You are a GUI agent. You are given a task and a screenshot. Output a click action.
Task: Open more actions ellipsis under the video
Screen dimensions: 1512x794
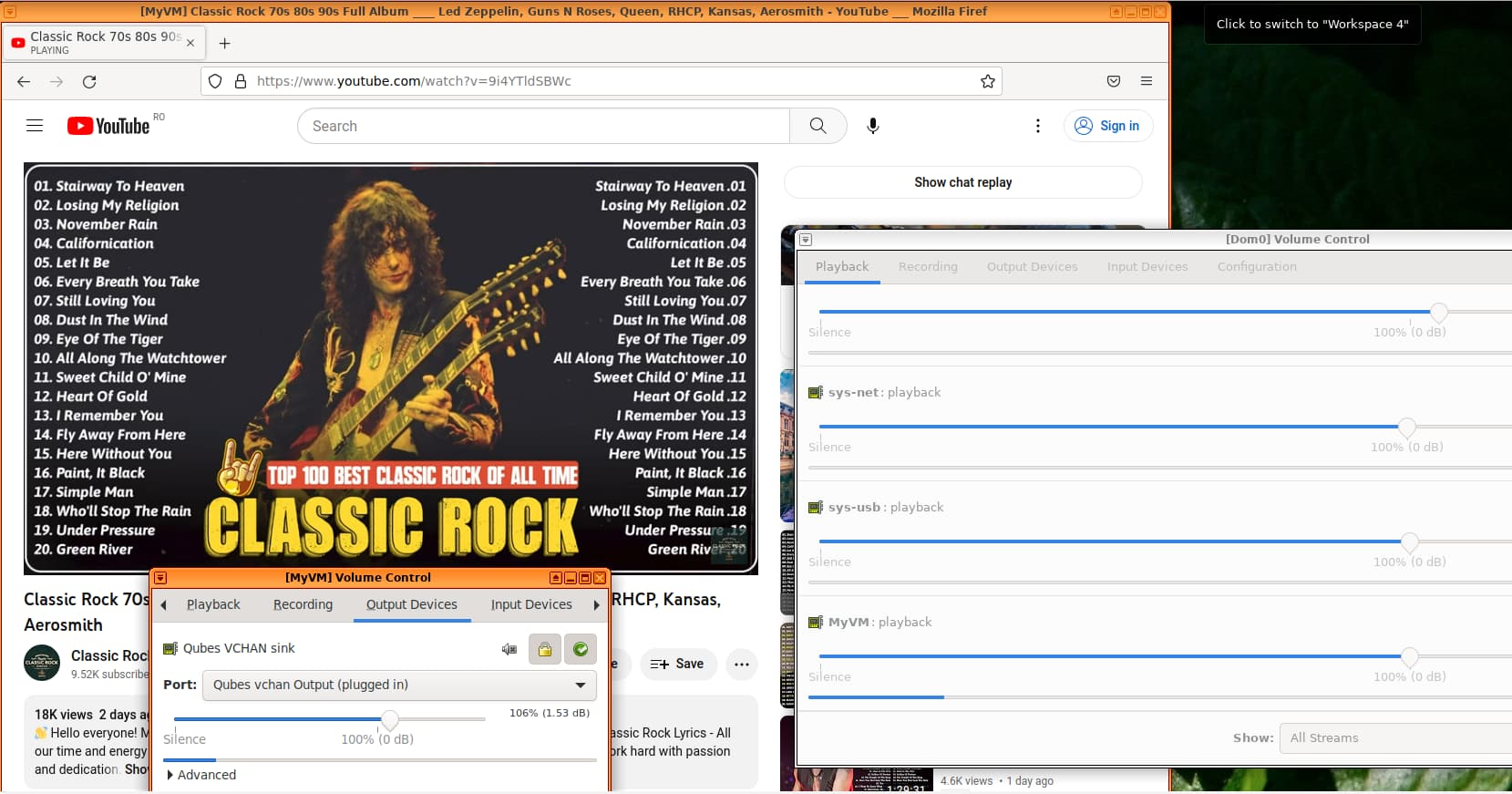point(742,664)
